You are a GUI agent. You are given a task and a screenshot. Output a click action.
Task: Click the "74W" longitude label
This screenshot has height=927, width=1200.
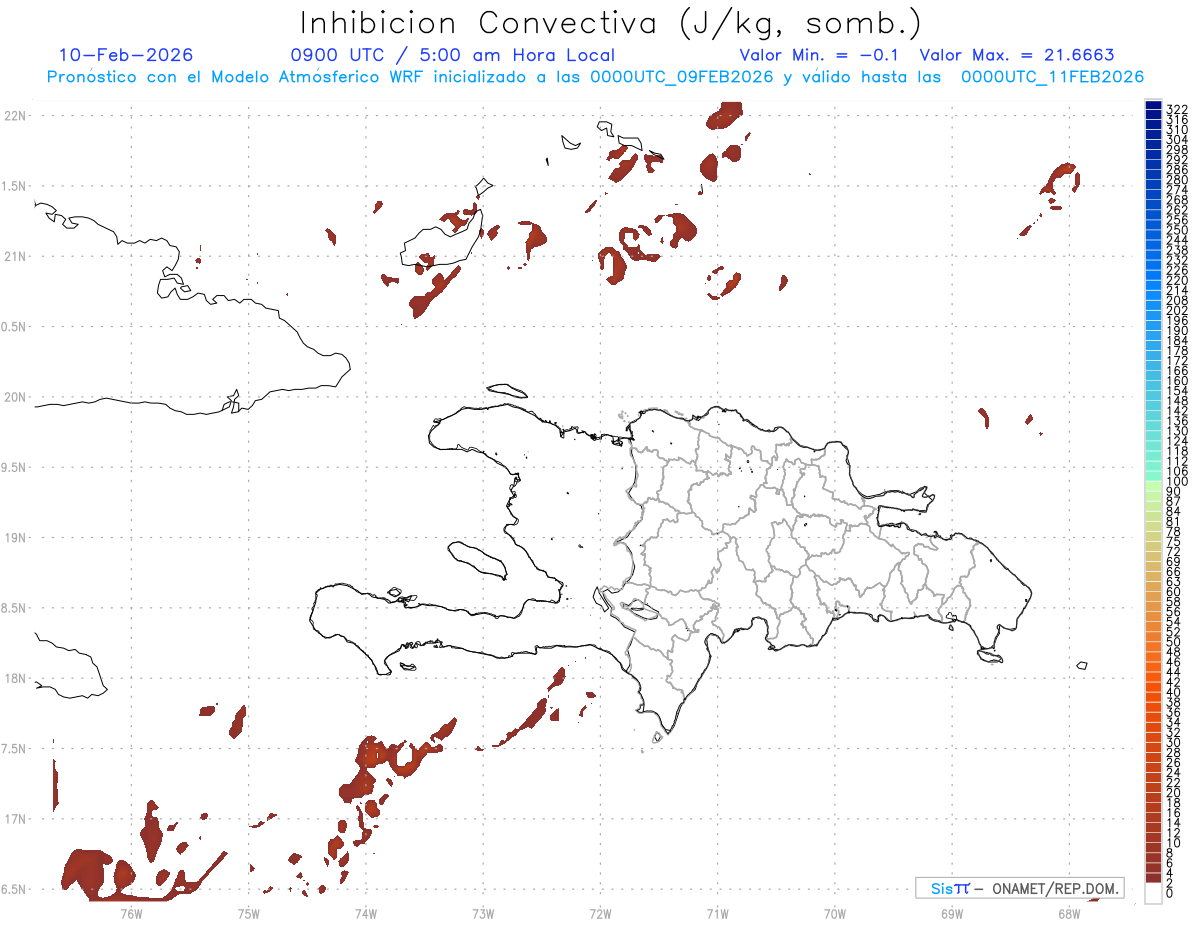(366, 912)
